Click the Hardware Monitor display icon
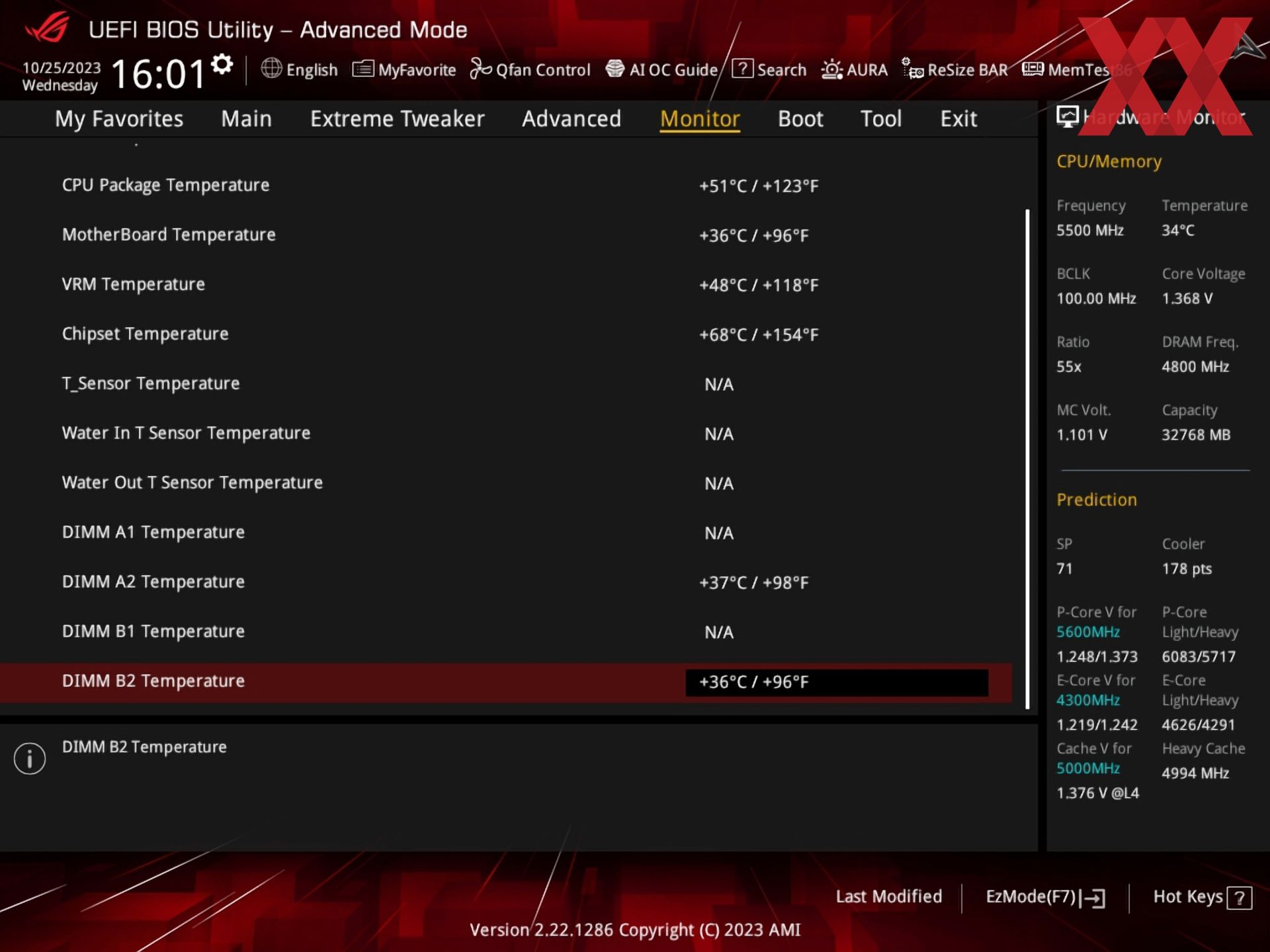 1067,117
